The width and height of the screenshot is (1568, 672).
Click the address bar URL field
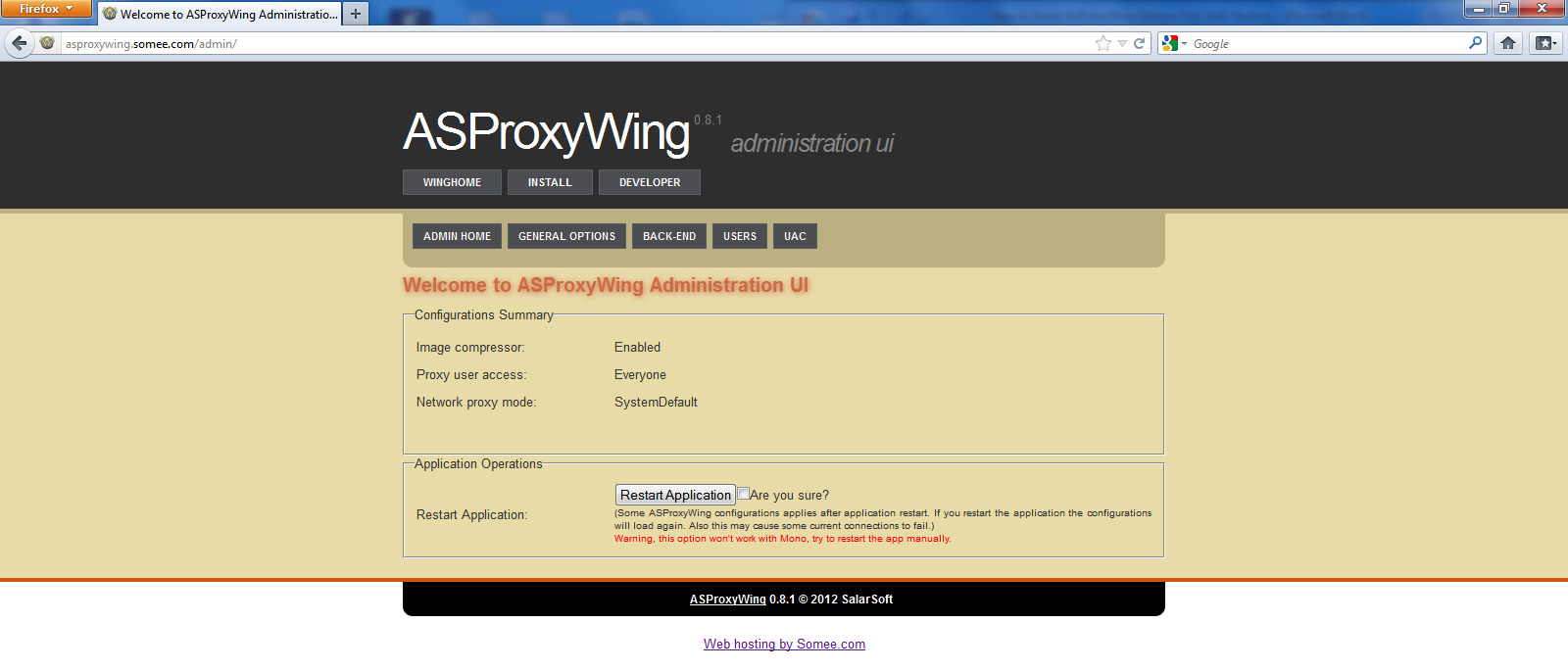click(x=578, y=43)
